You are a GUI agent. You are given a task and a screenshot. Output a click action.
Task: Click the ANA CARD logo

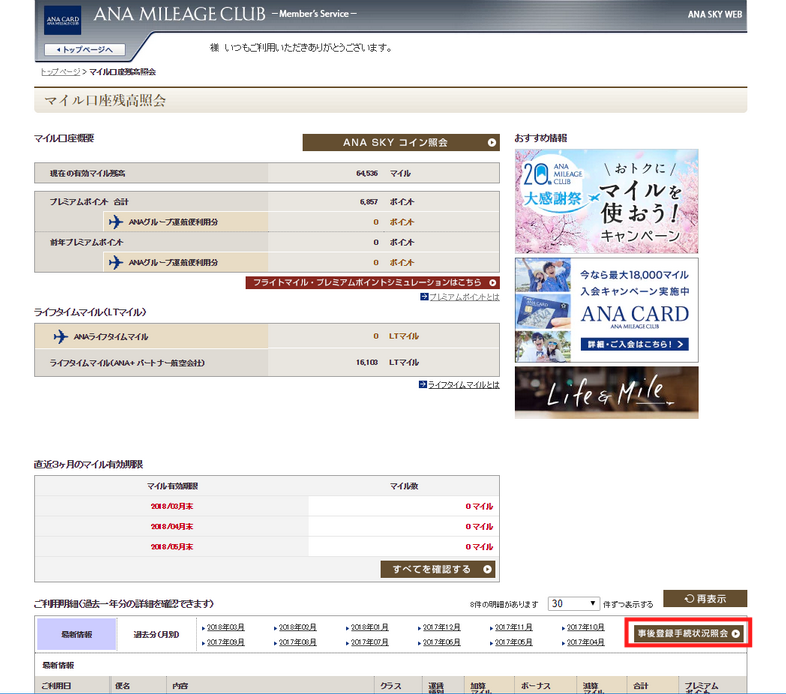pyautogui.click(x=63, y=20)
